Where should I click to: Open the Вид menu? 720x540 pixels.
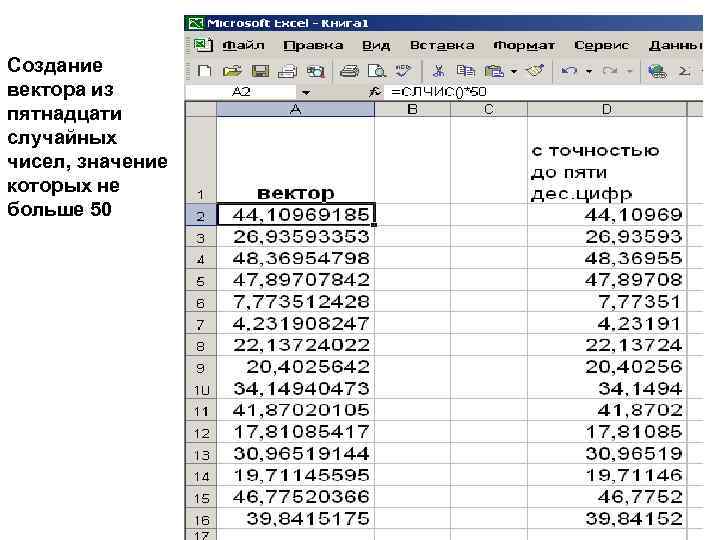pos(376,45)
